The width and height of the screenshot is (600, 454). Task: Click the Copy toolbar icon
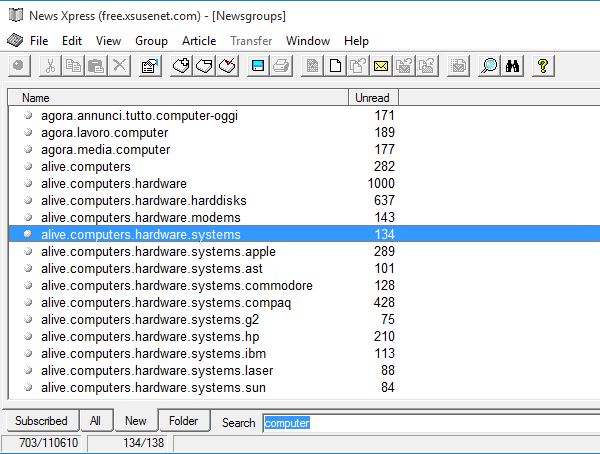click(73, 66)
